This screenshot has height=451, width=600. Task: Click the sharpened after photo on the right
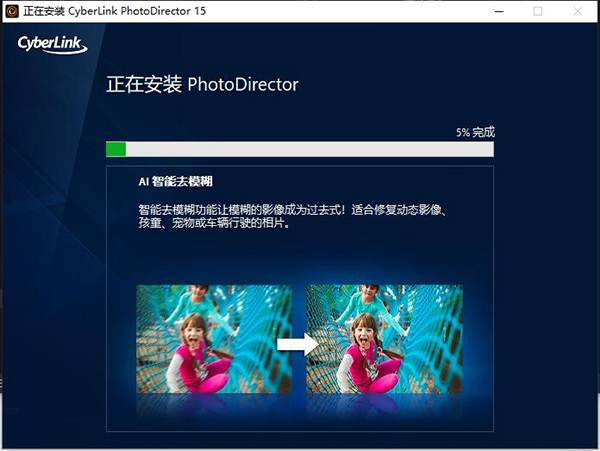click(x=386, y=338)
